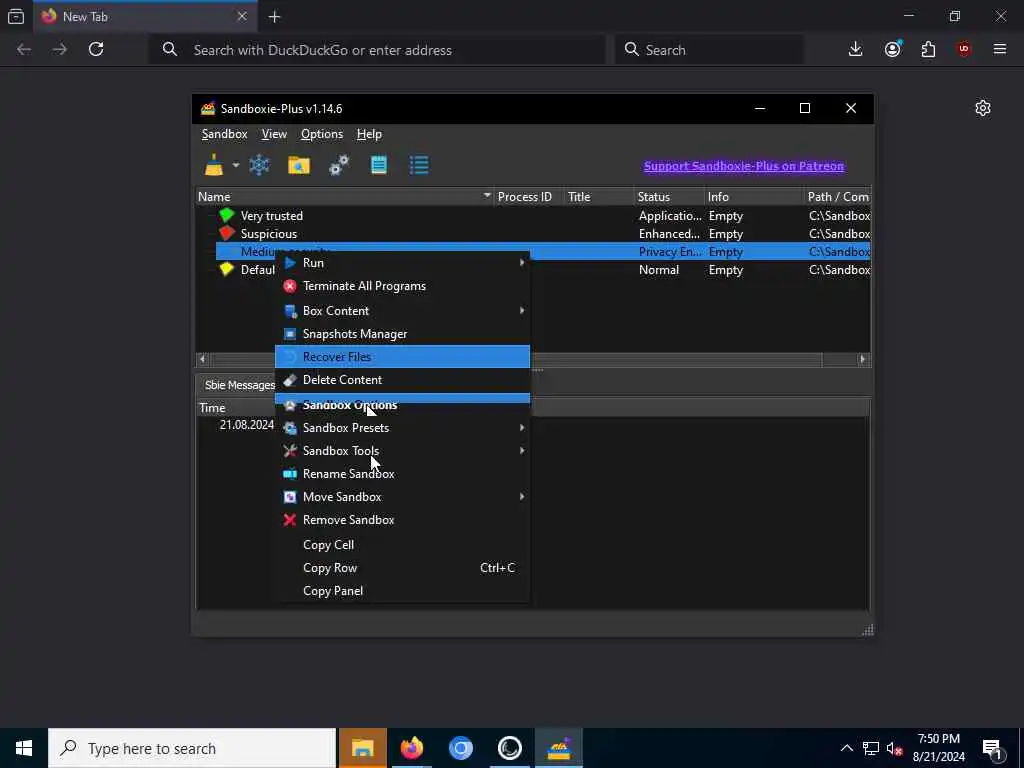Select the Very trusted sandbox row

click(x=533, y=216)
